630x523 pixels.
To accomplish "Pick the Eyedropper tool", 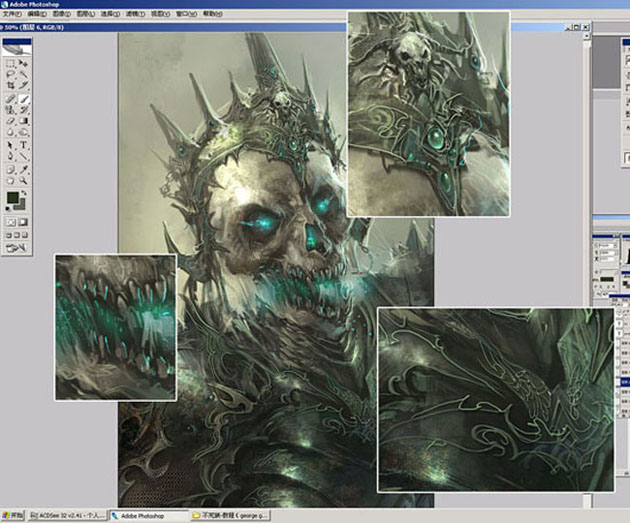I will [x=23, y=169].
